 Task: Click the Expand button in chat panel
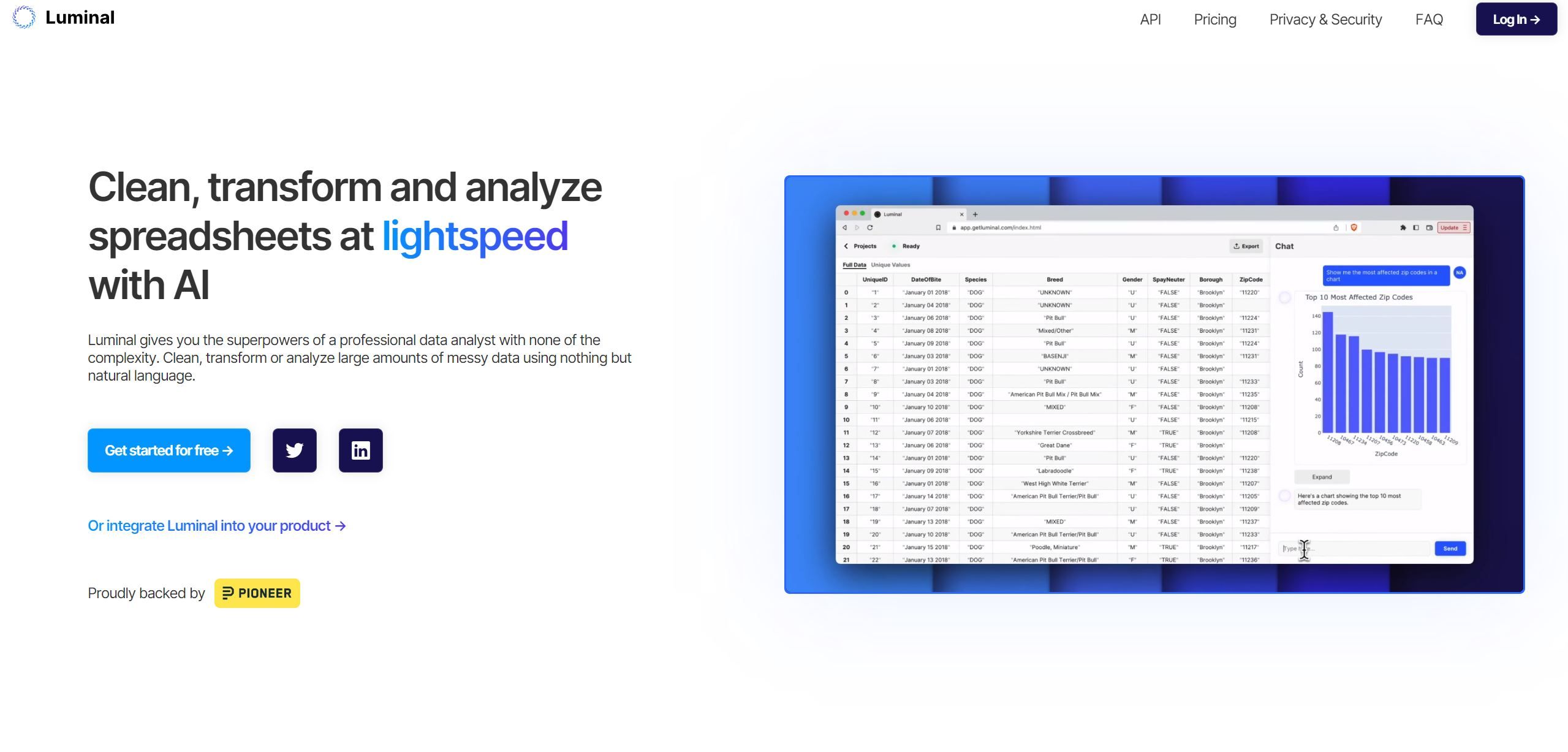1321,477
